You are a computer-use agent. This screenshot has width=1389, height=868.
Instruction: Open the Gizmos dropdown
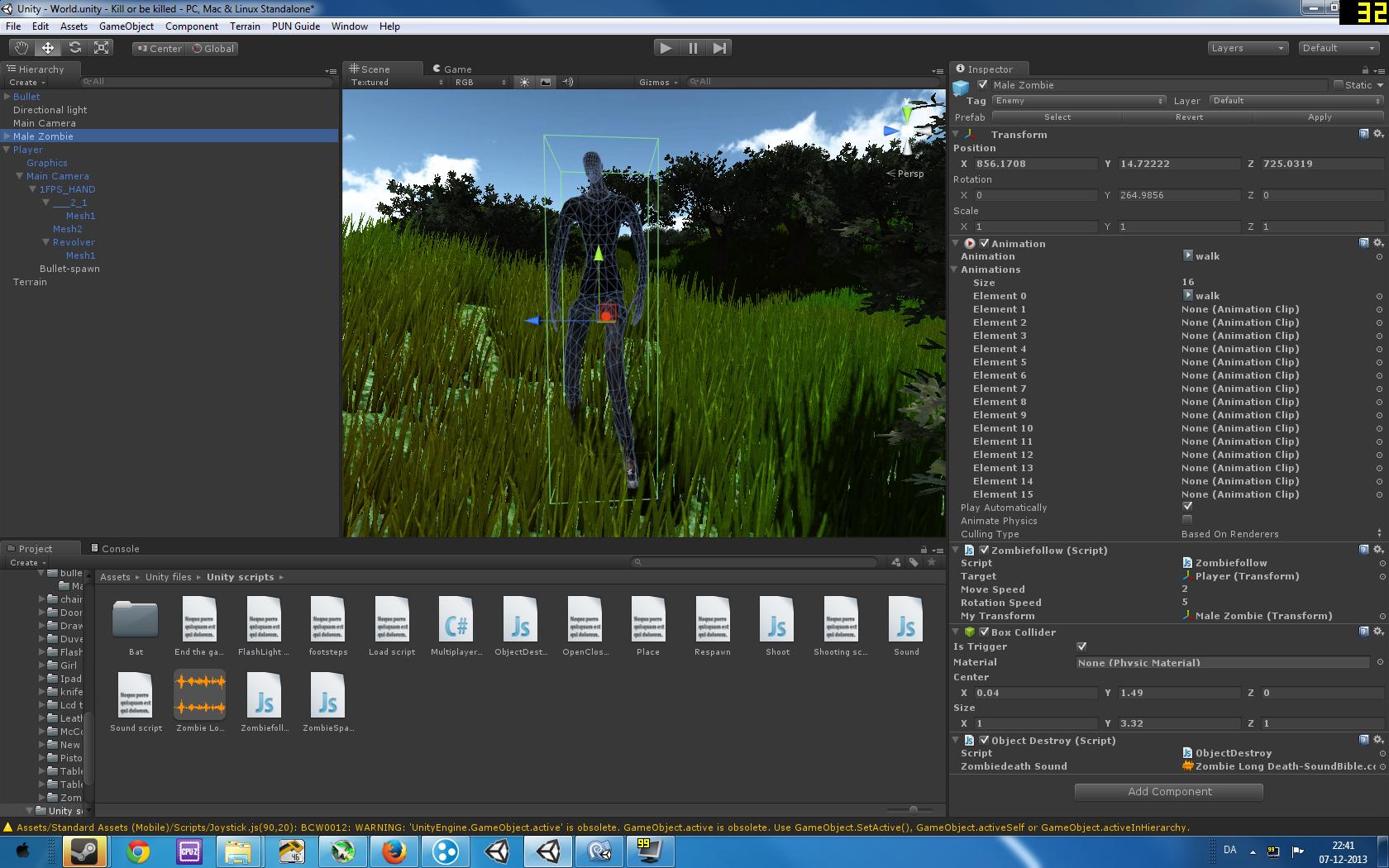[658, 82]
